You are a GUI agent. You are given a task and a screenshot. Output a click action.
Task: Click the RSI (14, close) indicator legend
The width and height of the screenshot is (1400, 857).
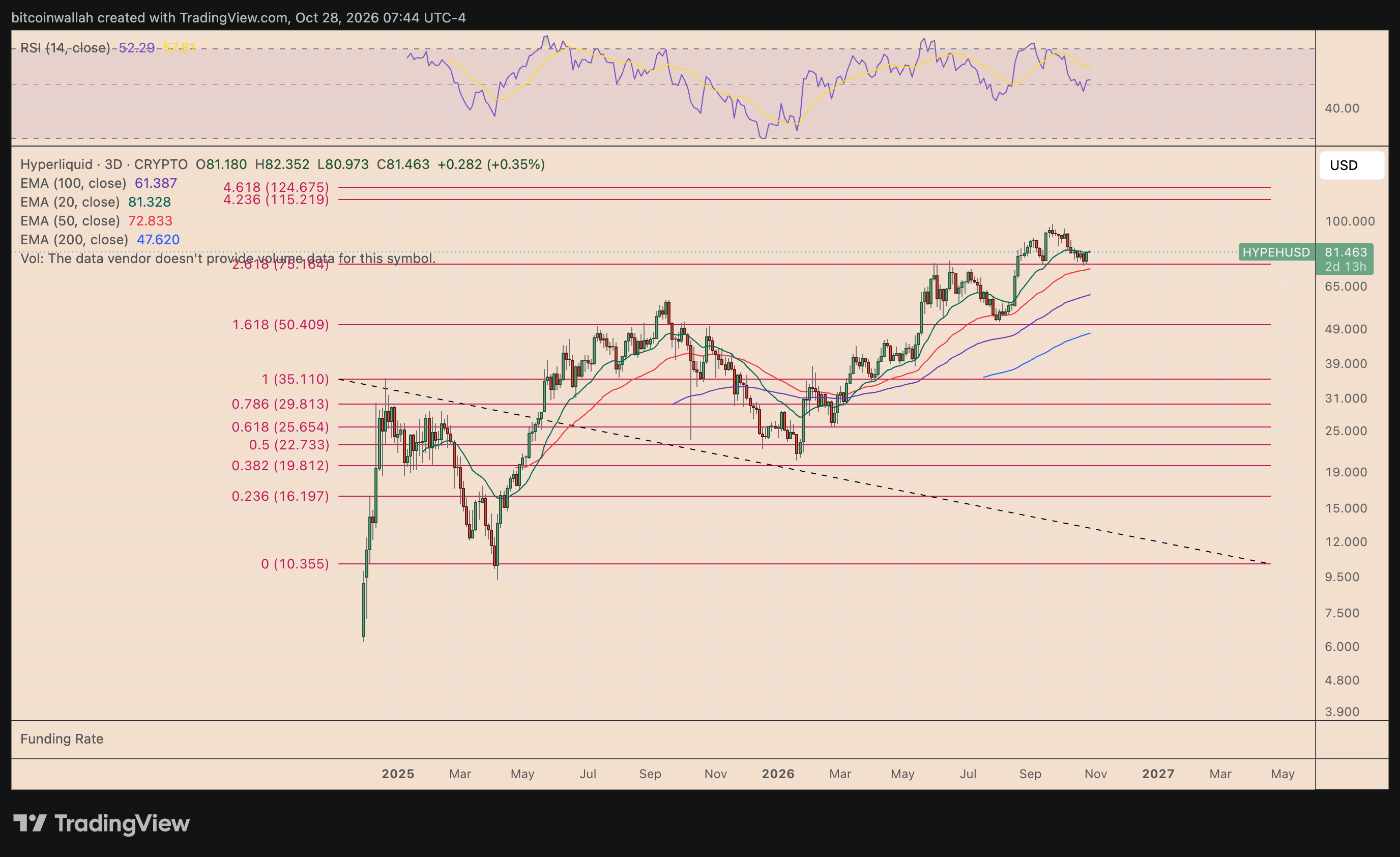coord(65,48)
